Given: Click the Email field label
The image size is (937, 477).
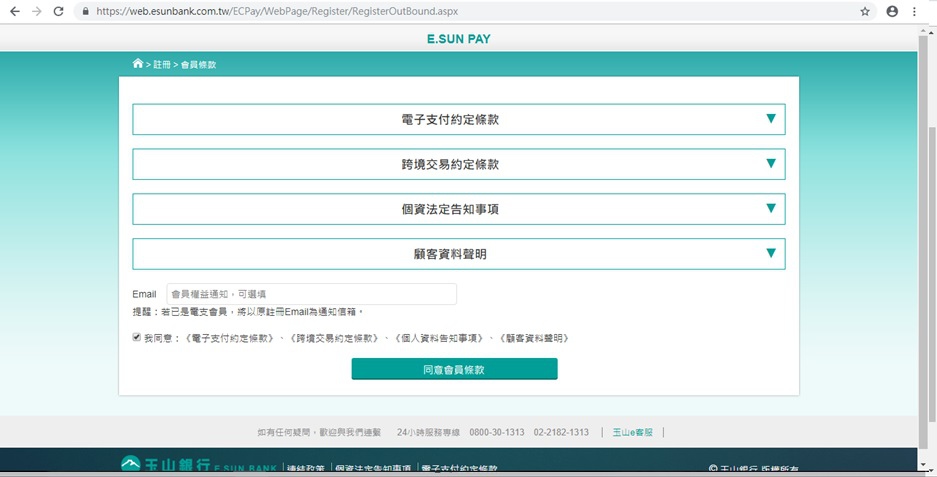Looking at the screenshot, I should (144, 294).
